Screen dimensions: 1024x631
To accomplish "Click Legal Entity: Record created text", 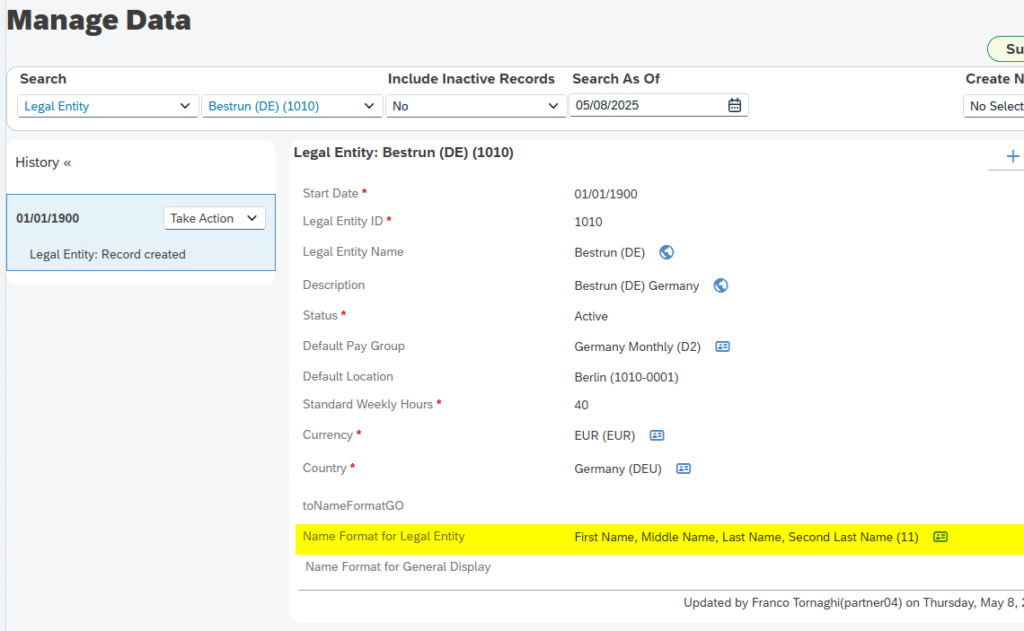I will pyautogui.click(x=107, y=255).
